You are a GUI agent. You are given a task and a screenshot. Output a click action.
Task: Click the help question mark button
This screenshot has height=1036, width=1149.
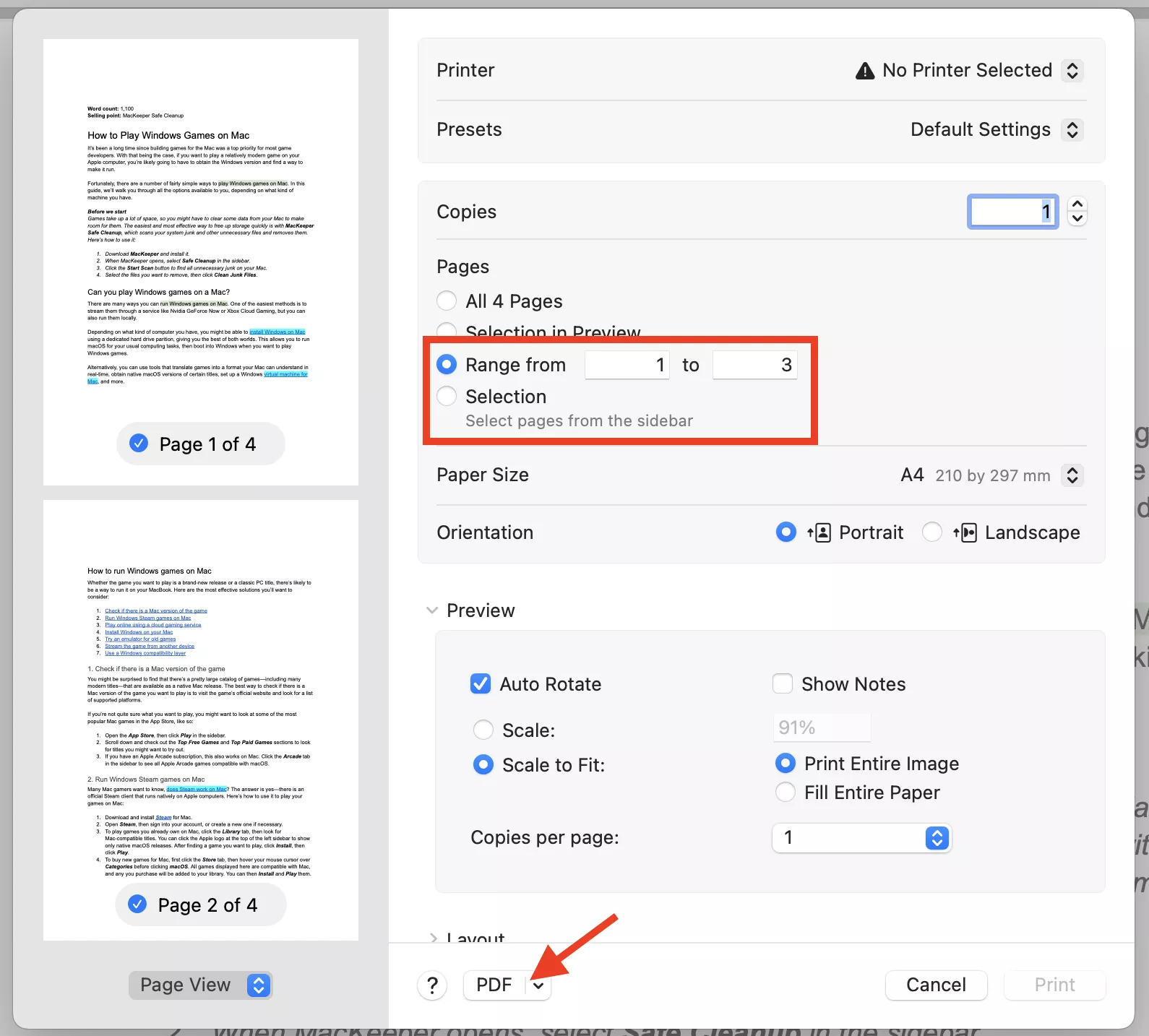pos(432,985)
